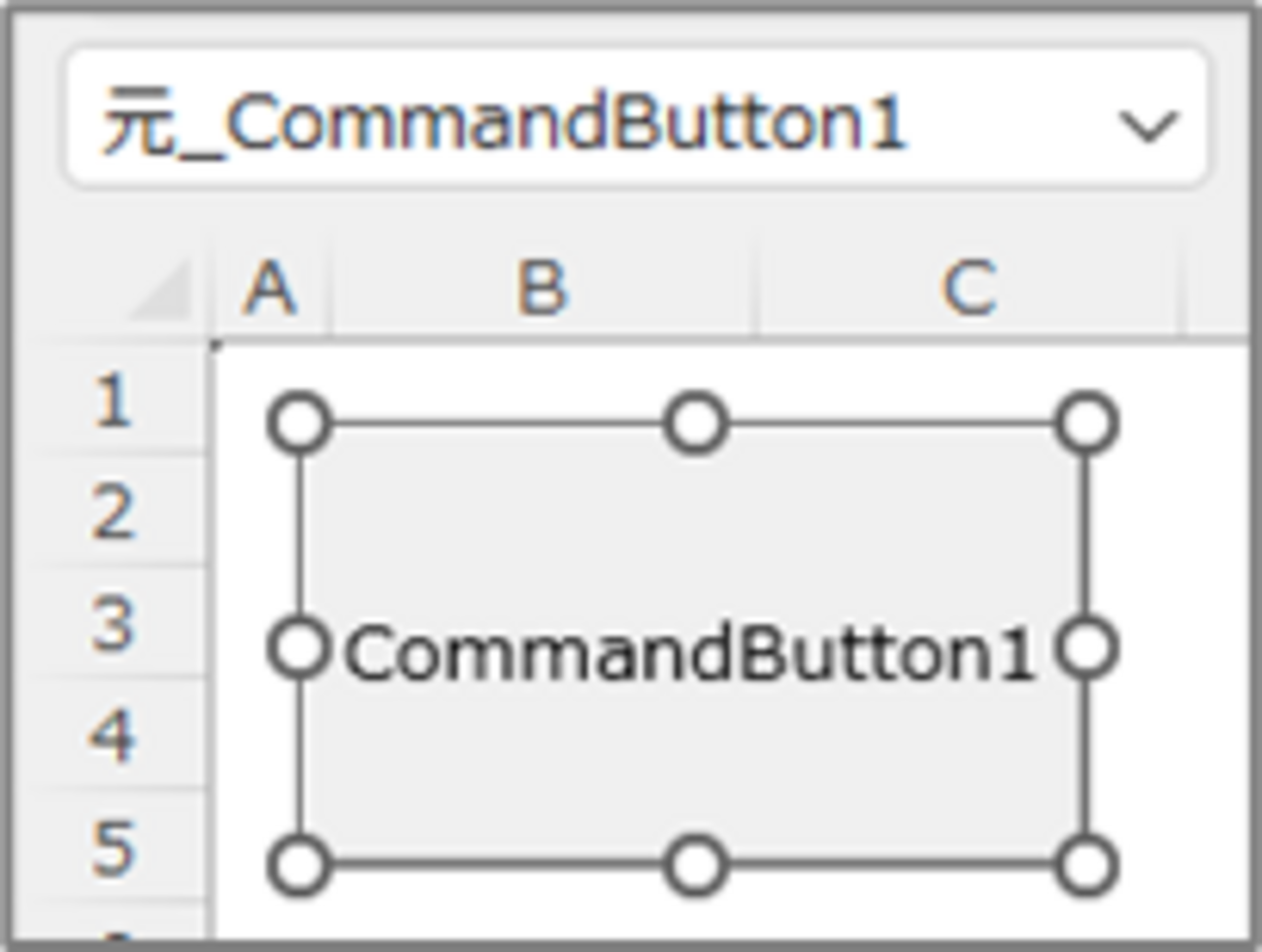Click the top-left resize handle
The width and height of the screenshot is (1262, 952).
click(299, 423)
